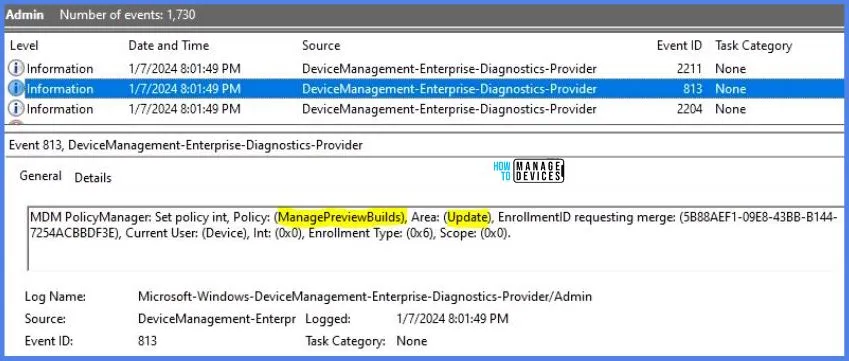Open the Details tab
The height and width of the screenshot is (361, 849).
point(93,178)
